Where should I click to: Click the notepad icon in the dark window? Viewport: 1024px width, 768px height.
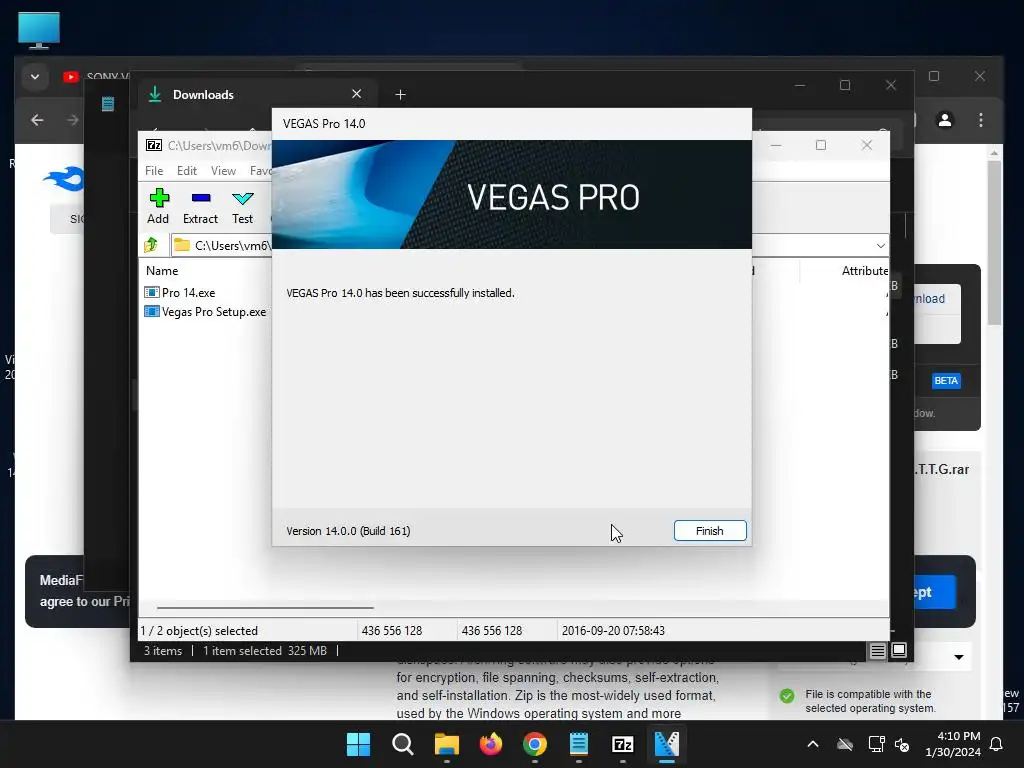pos(108,103)
